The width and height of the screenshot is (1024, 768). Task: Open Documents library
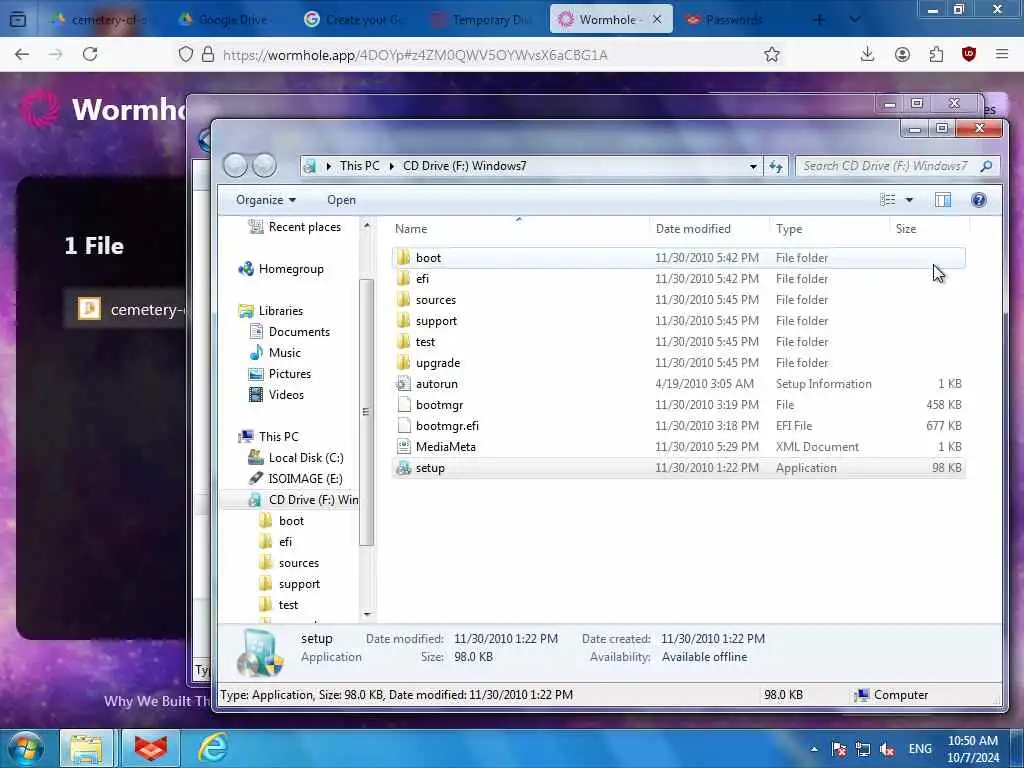pos(289,332)
